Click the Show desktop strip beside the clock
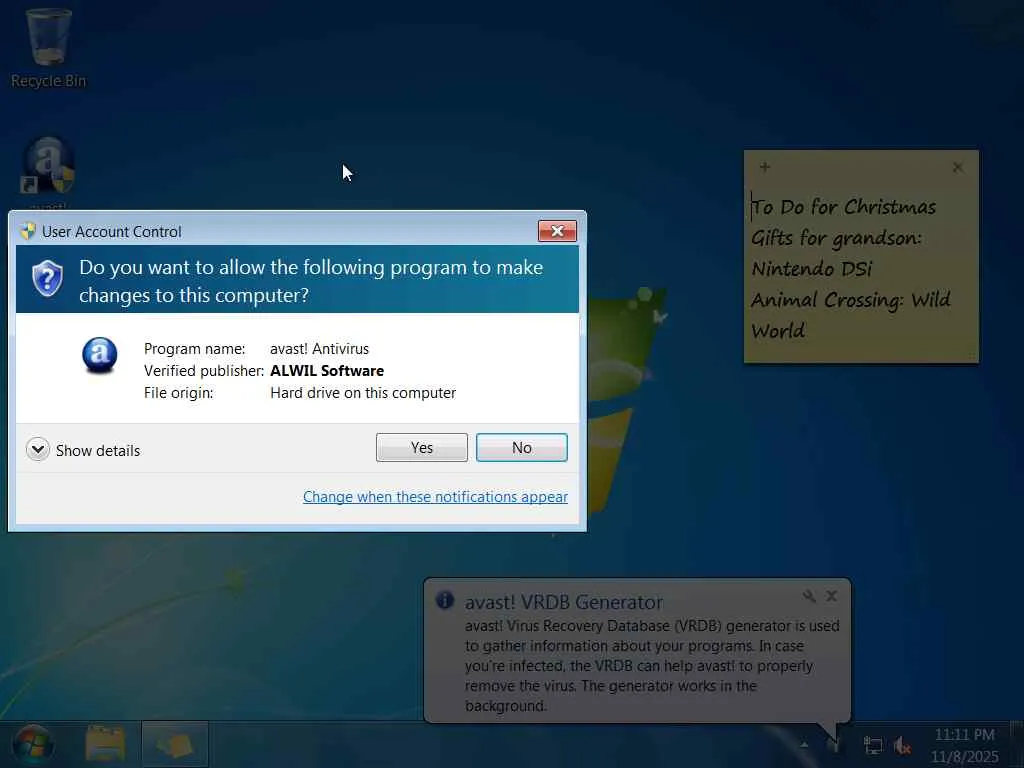 (x=1017, y=744)
